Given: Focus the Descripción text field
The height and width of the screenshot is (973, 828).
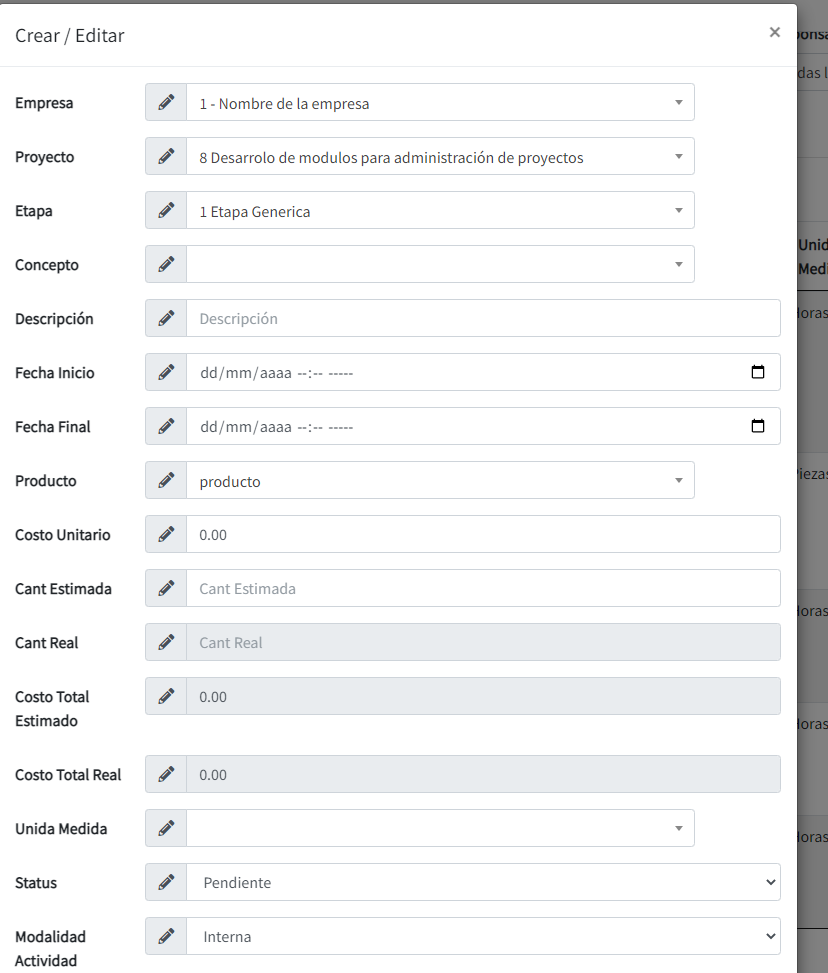Looking at the screenshot, I should coord(483,318).
